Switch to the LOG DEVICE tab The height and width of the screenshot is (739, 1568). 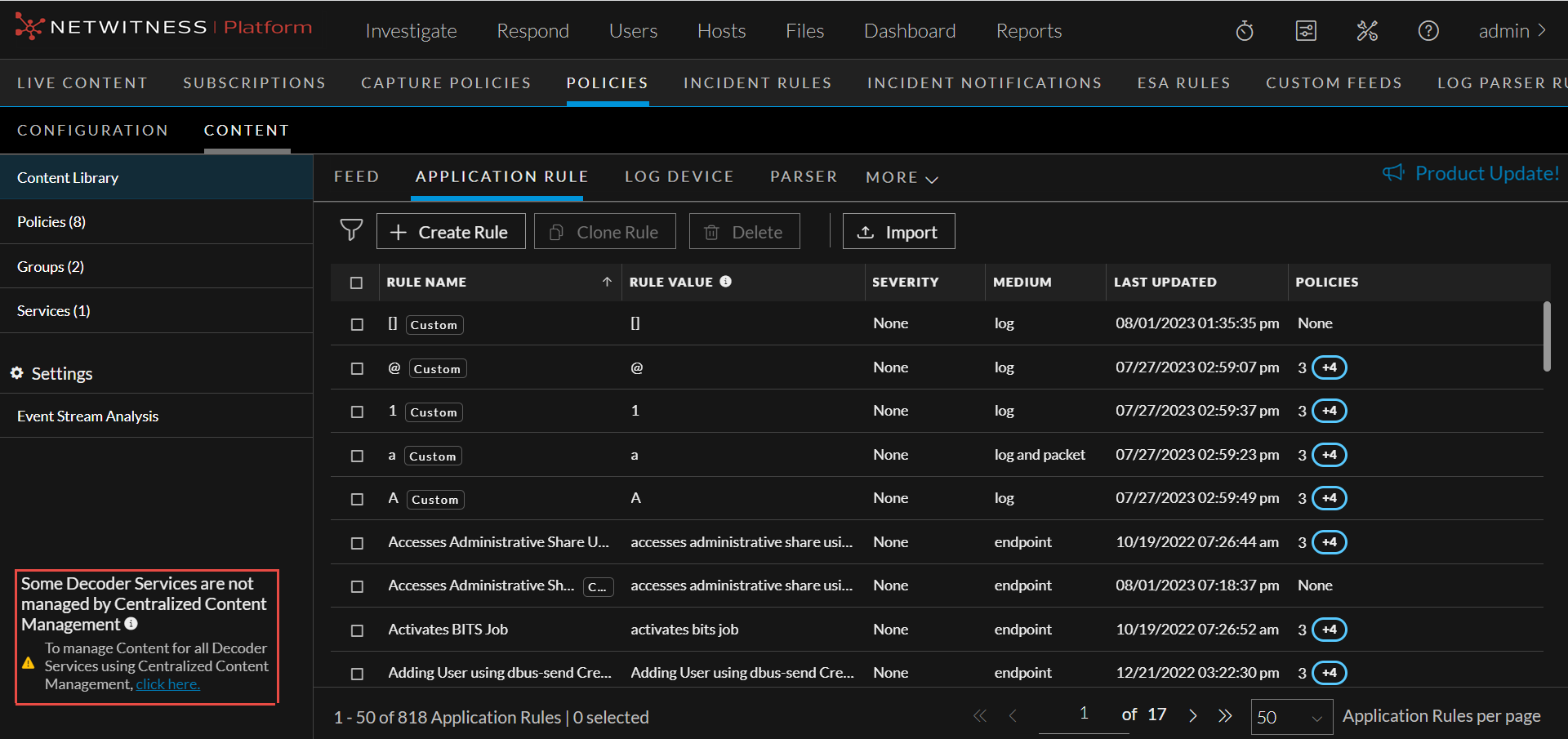point(679,176)
